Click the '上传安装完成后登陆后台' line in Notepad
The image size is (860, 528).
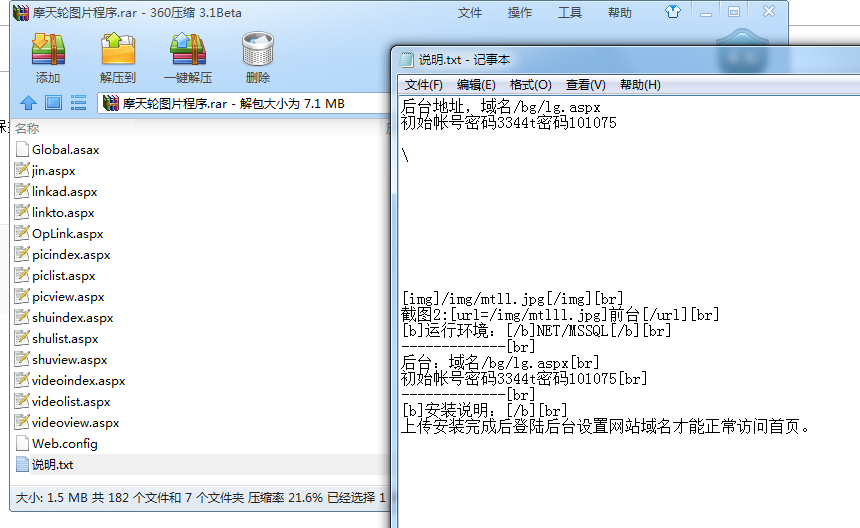pyautogui.click(x=606, y=426)
